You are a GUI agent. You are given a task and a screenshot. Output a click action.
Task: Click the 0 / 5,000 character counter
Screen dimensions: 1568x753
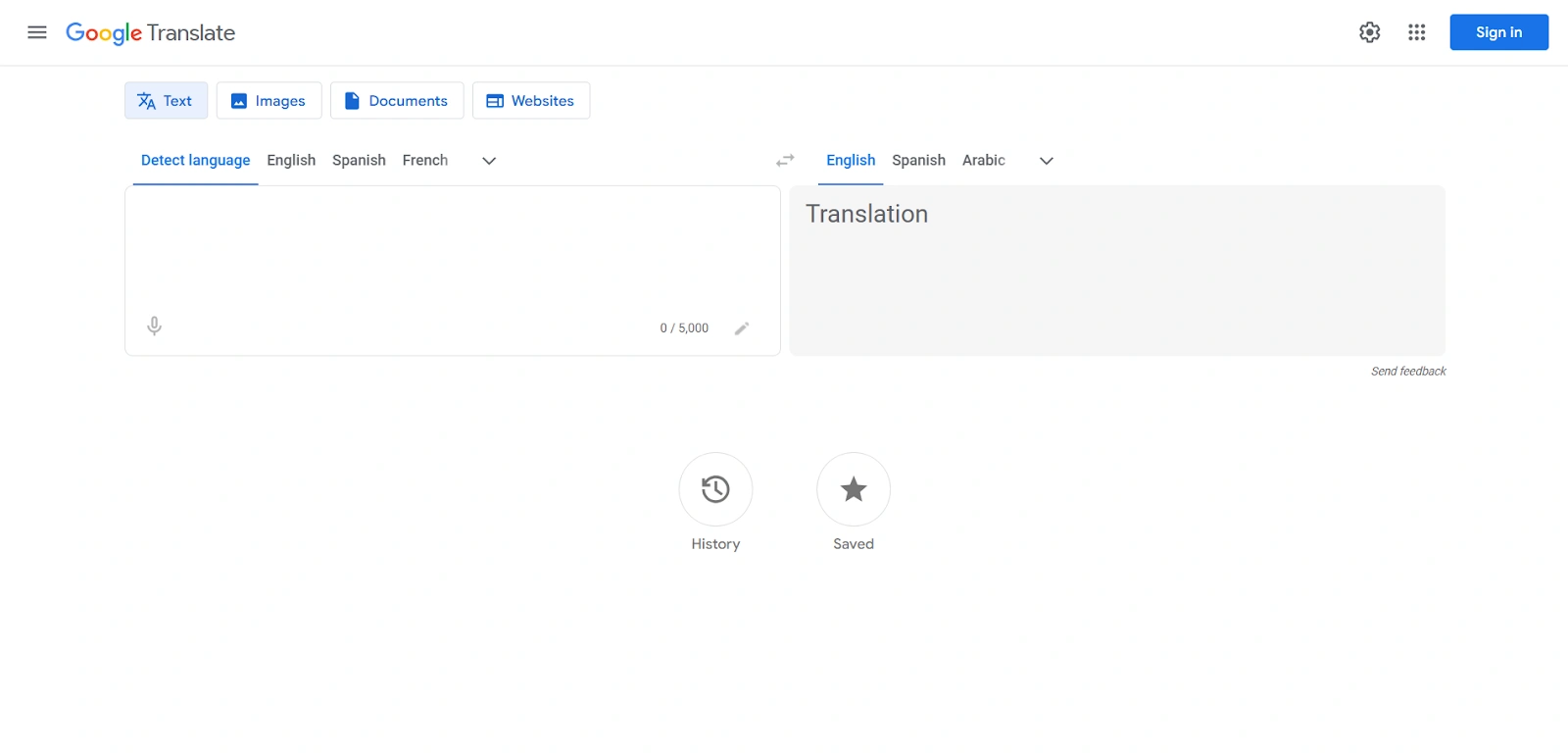(684, 328)
